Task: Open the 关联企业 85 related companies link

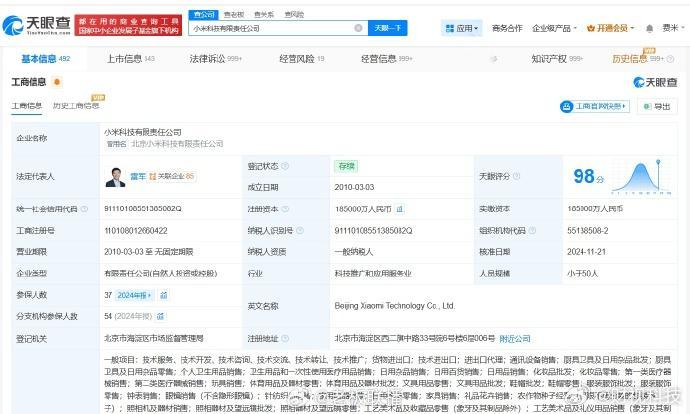Action: (x=172, y=176)
